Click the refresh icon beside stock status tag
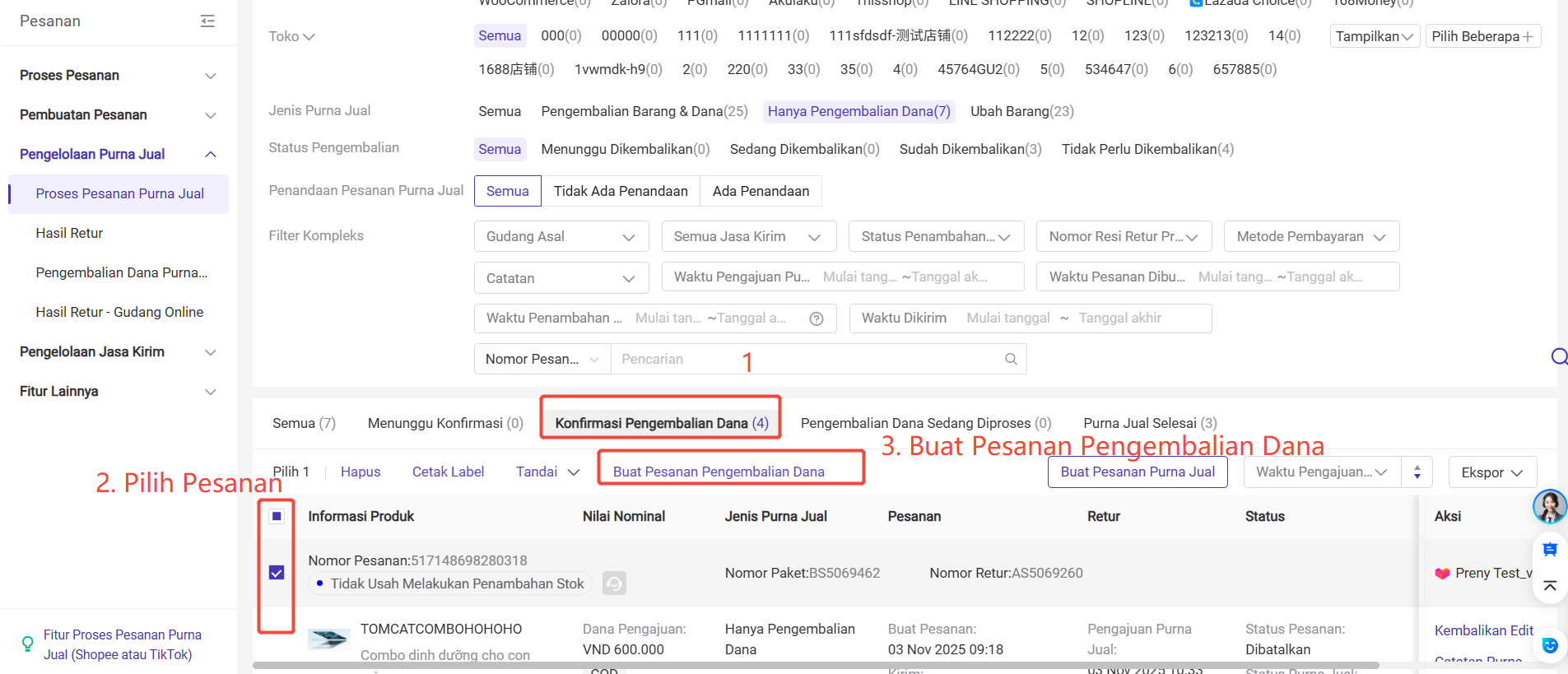Image resolution: width=1568 pixels, height=674 pixels. click(x=614, y=583)
